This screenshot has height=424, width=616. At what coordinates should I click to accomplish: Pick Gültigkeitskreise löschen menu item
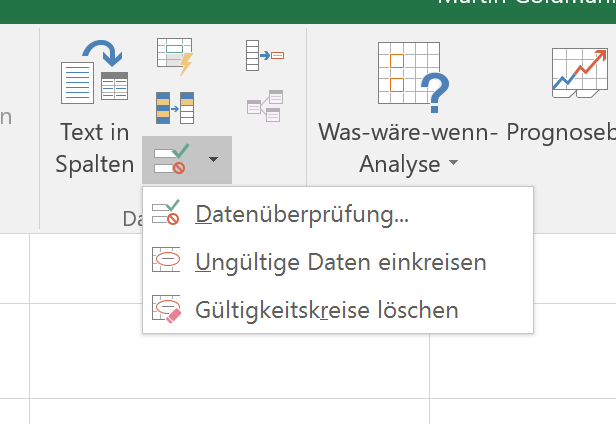coord(327,310)
